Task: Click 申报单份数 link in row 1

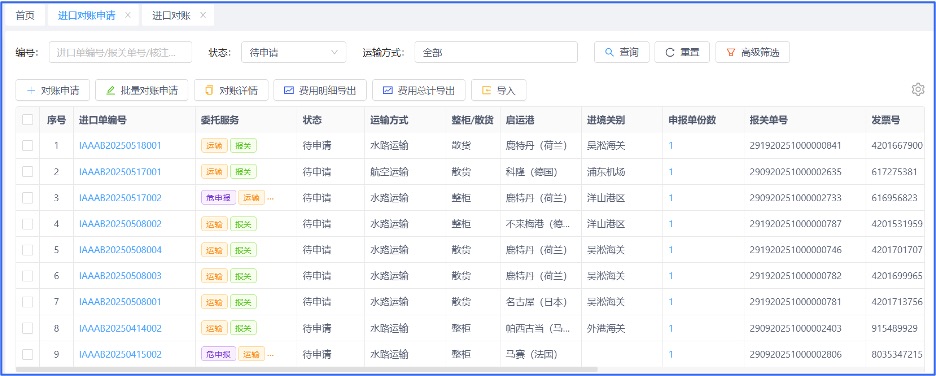Action: [x=671, y=146]
